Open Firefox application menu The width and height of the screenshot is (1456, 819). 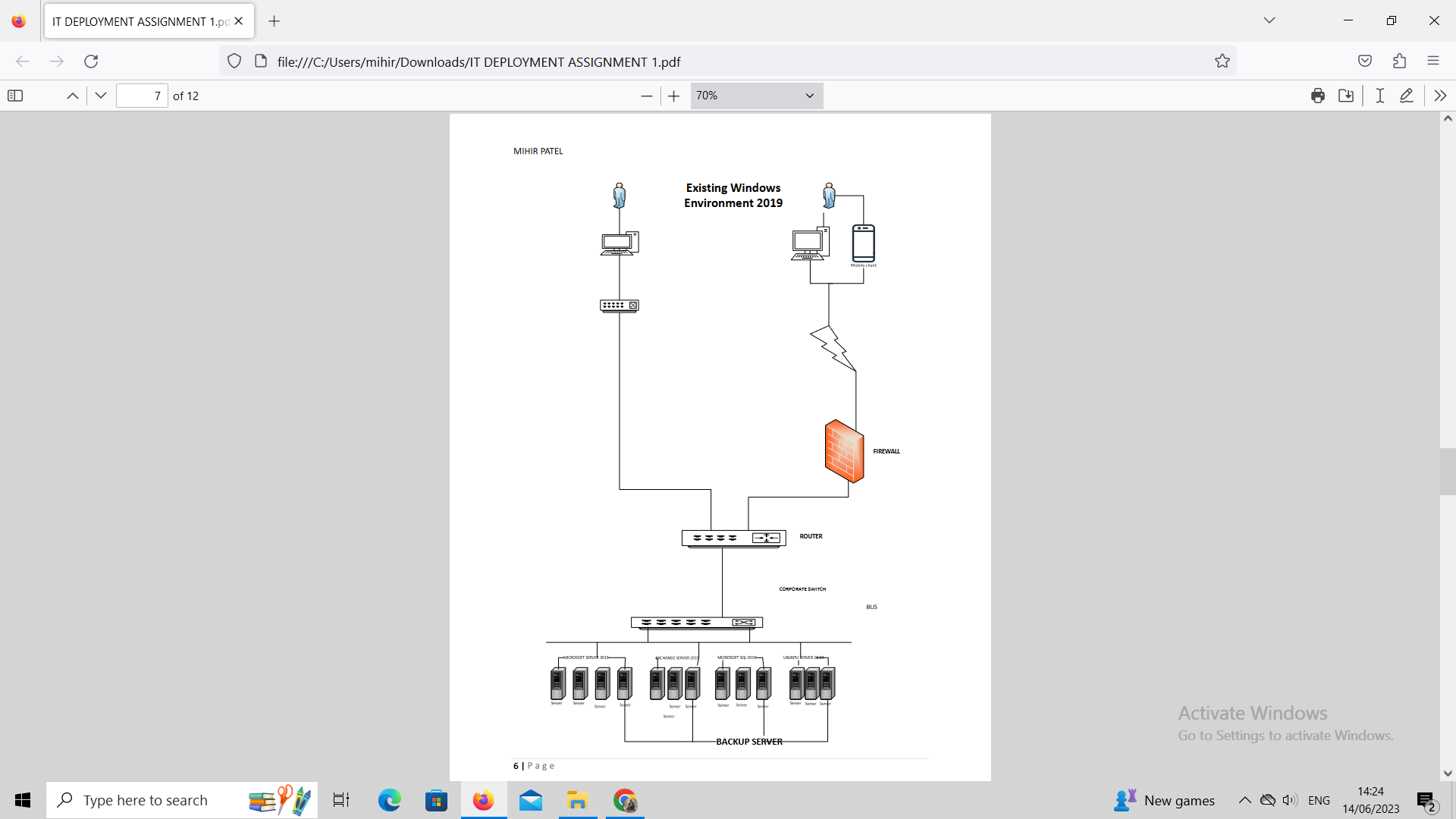click(1432, 61)
